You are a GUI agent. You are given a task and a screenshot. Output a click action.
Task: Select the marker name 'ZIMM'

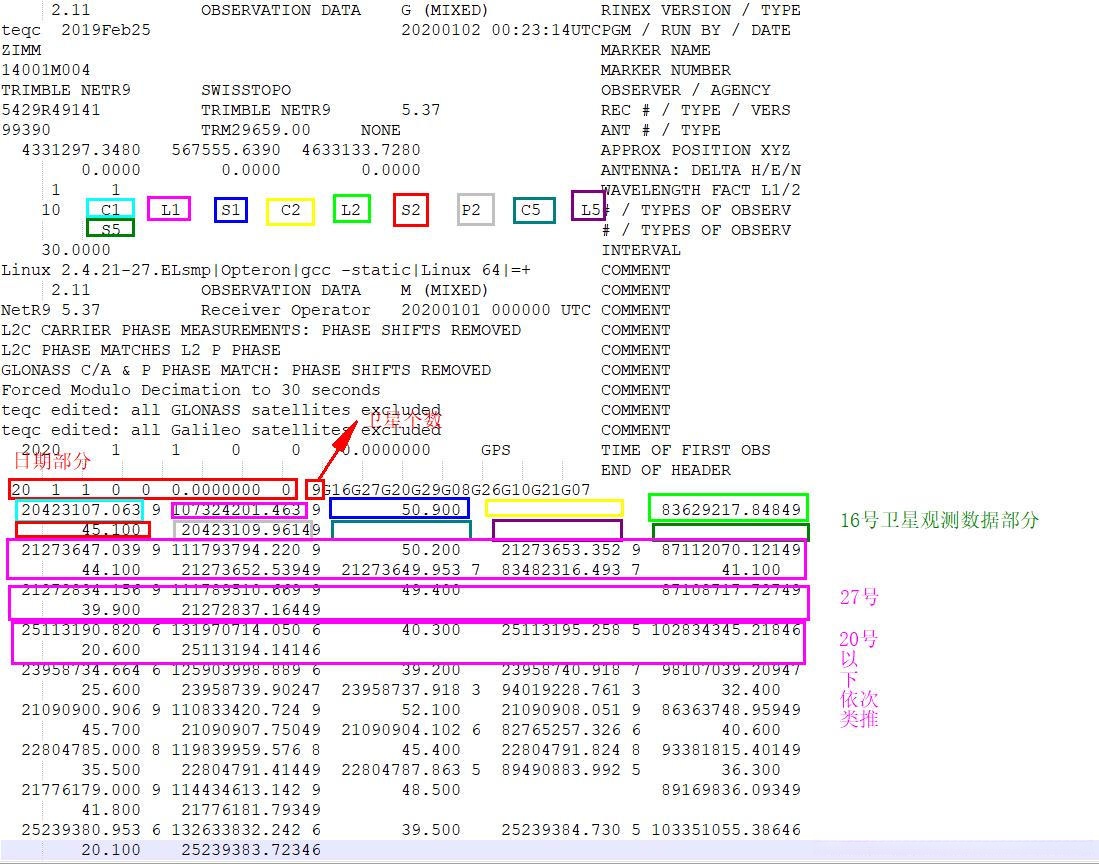[21, 50]
